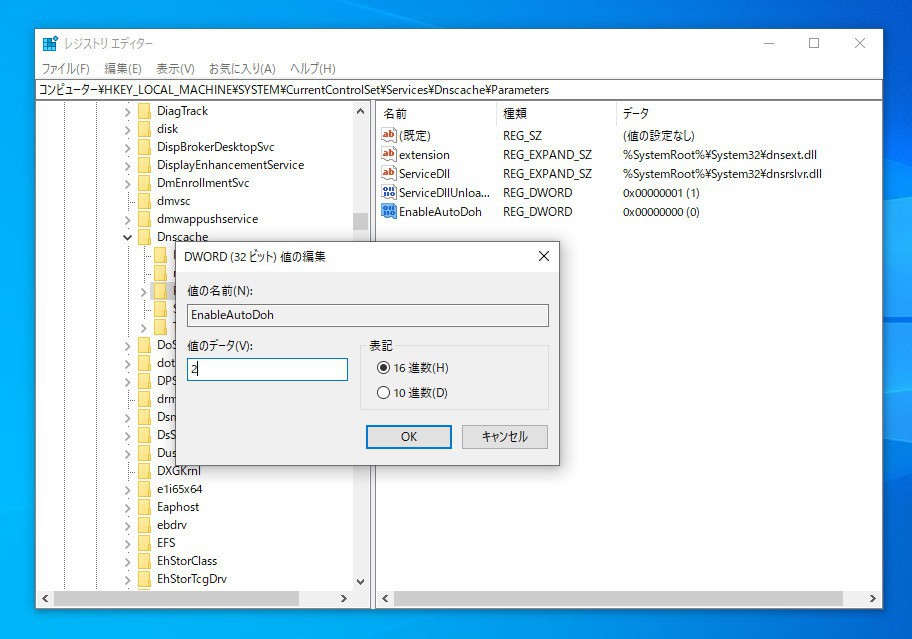Maximize the Registry Editor window

(x=814, y=43)
